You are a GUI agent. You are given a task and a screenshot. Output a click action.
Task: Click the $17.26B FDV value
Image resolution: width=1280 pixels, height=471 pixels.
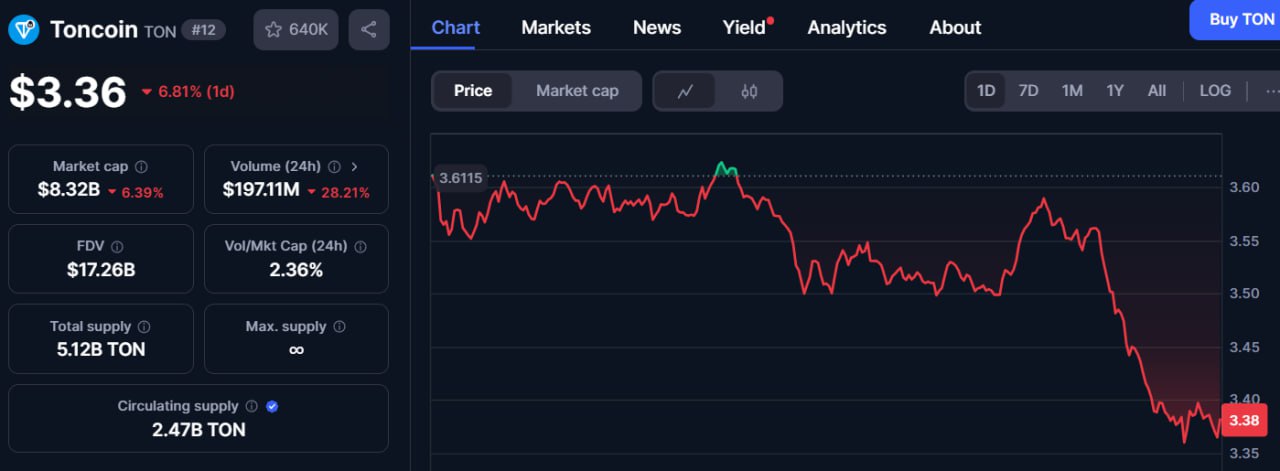pyautogui.click(x=101, y=269)
